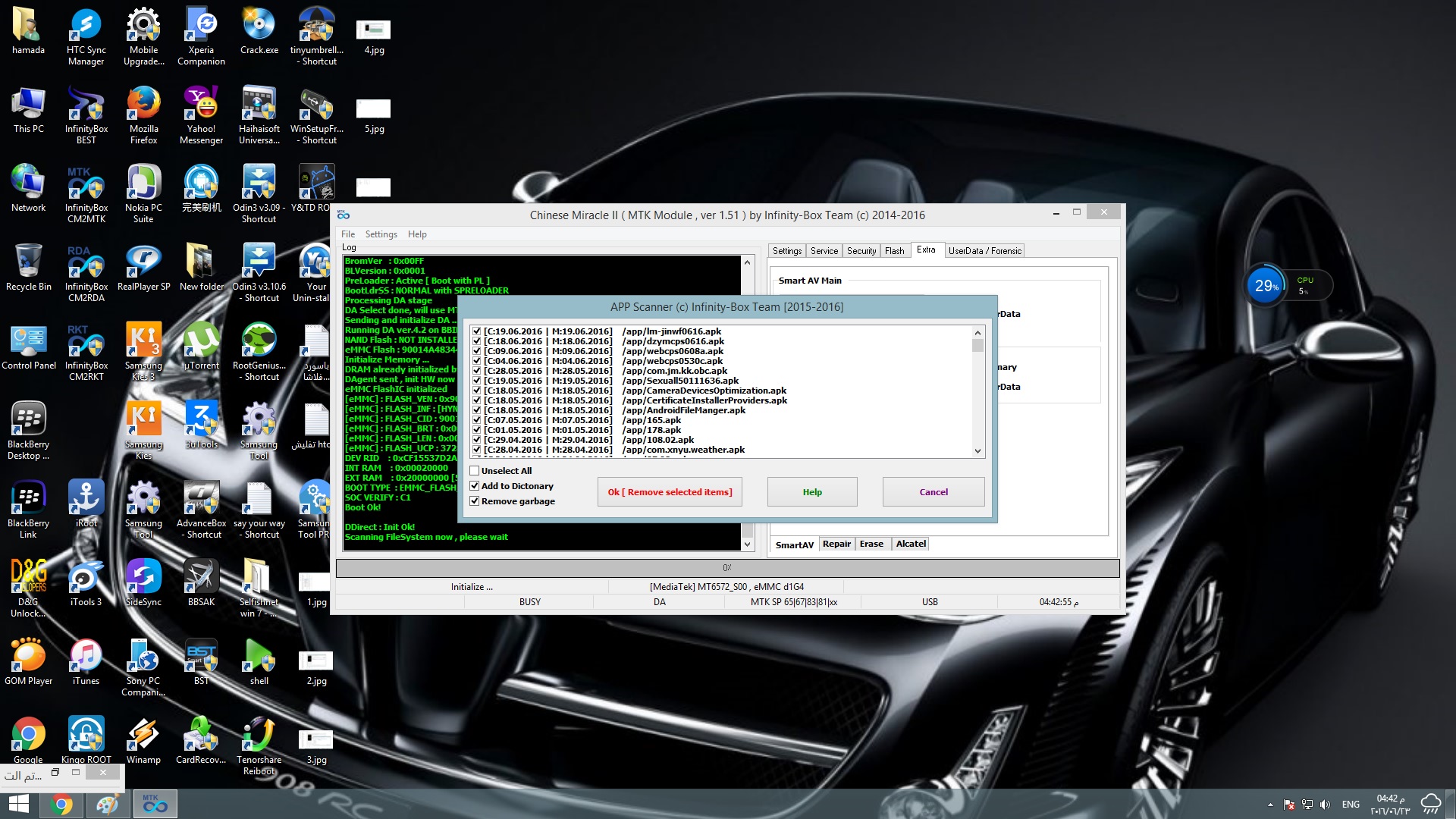
Task: Click the volume icon in system tray
Action: coord(1325,805)
